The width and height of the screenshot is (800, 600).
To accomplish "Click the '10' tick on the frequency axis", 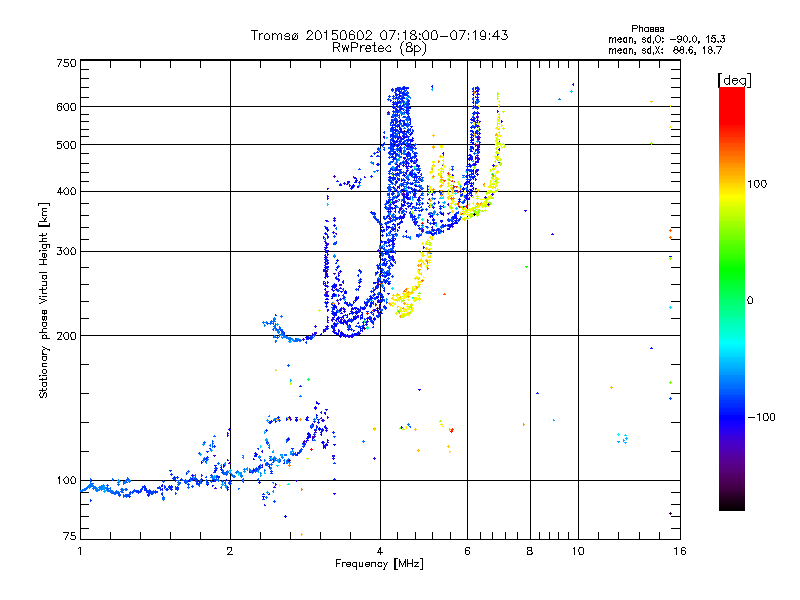I will click(578, 551).
